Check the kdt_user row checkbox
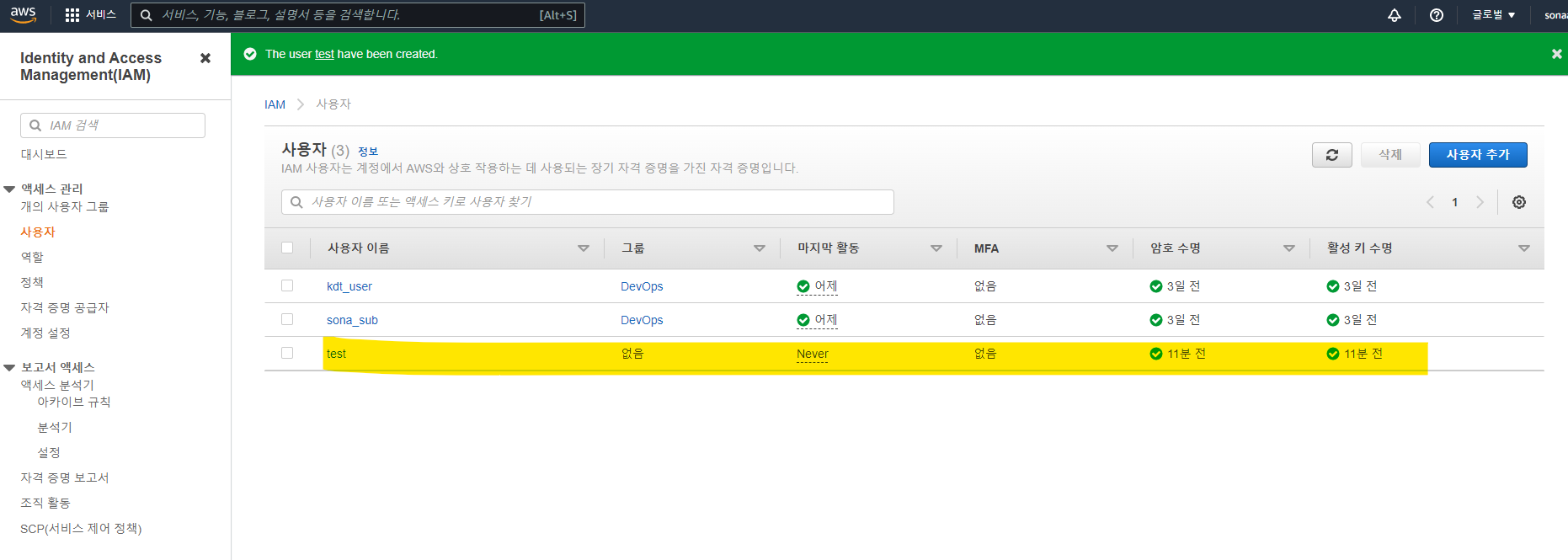Image resolution: width=1568 pixels, height=560 pixels. point(287,285)
